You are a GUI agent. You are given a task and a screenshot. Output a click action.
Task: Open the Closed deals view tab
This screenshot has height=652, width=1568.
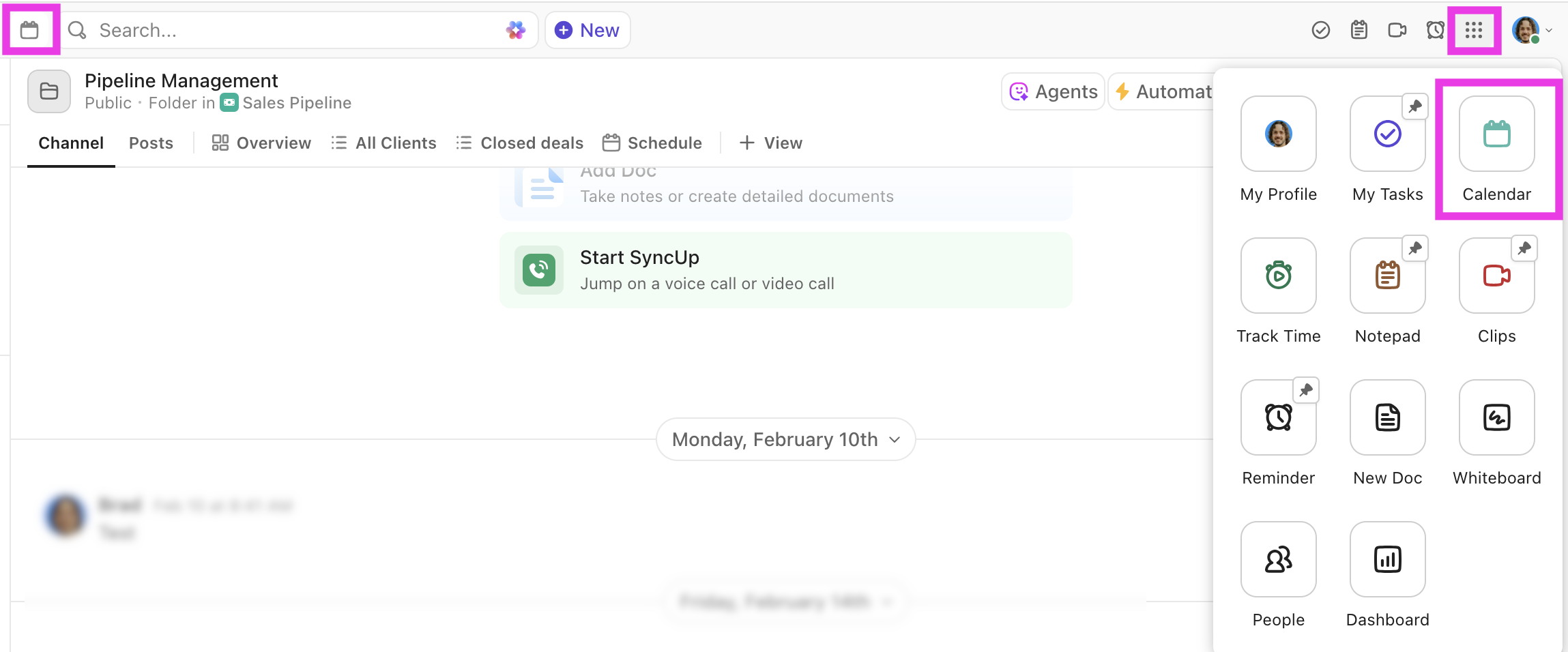520,143
